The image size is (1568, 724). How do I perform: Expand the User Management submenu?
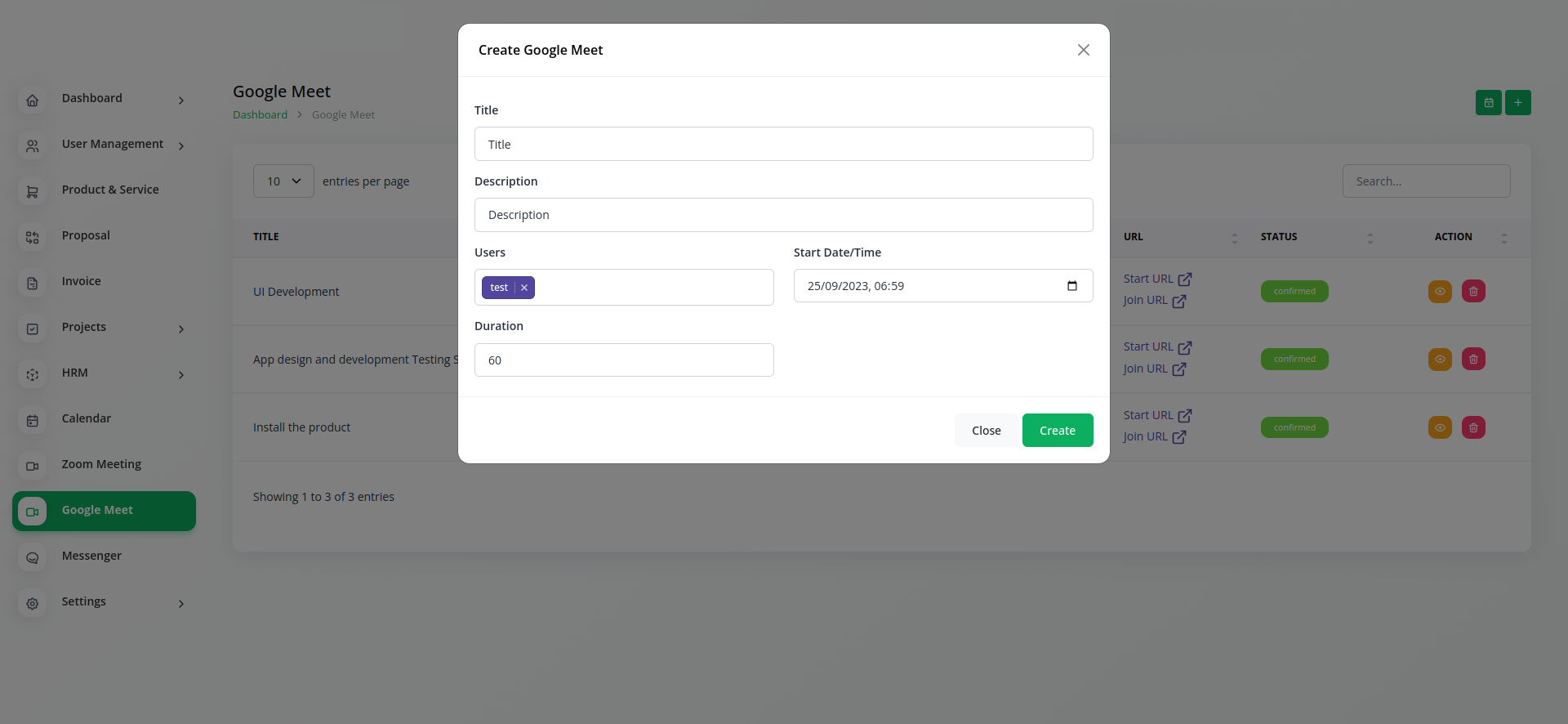click(181, 146)
